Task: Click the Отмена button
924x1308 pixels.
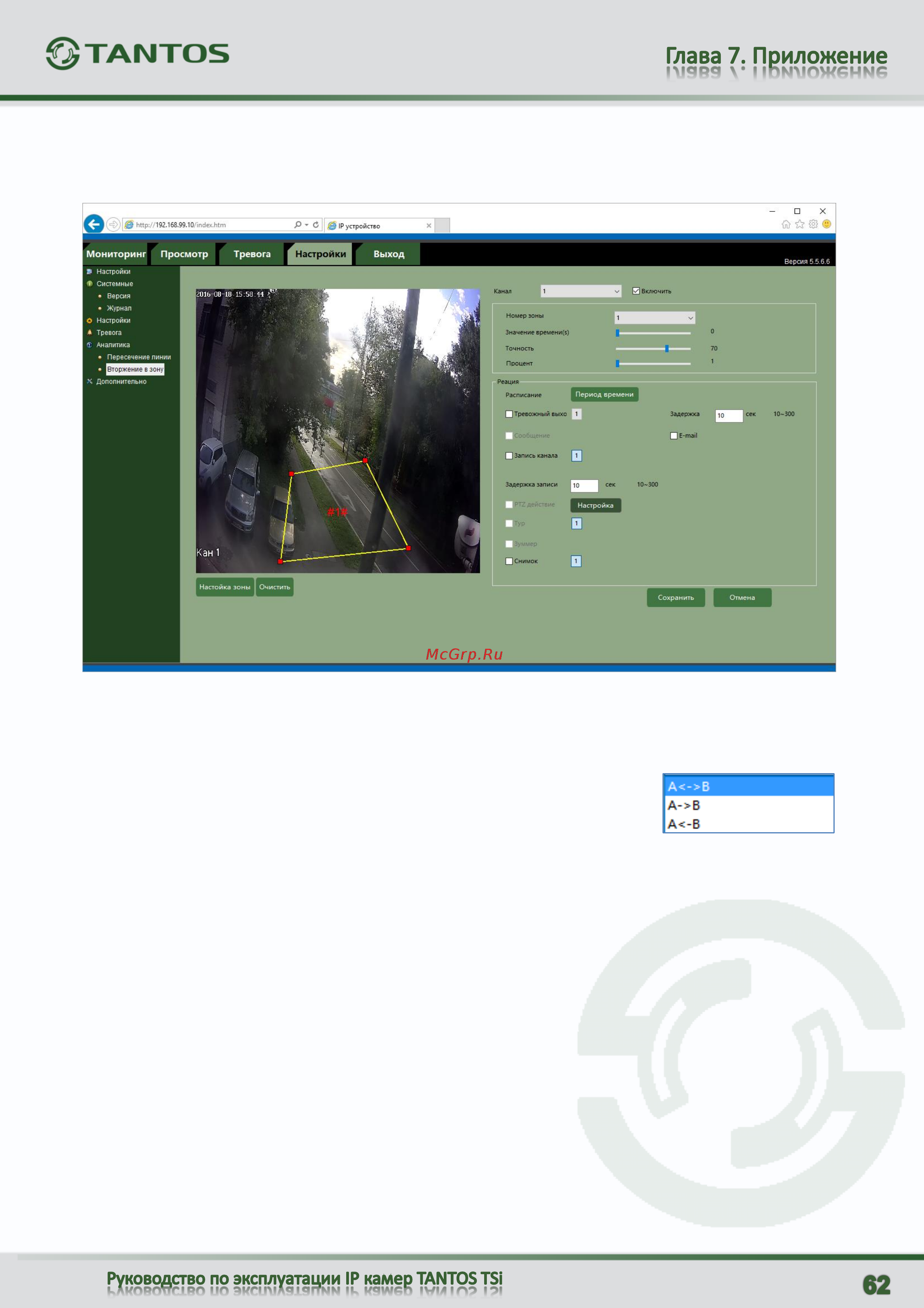Action: coord(743,597)
